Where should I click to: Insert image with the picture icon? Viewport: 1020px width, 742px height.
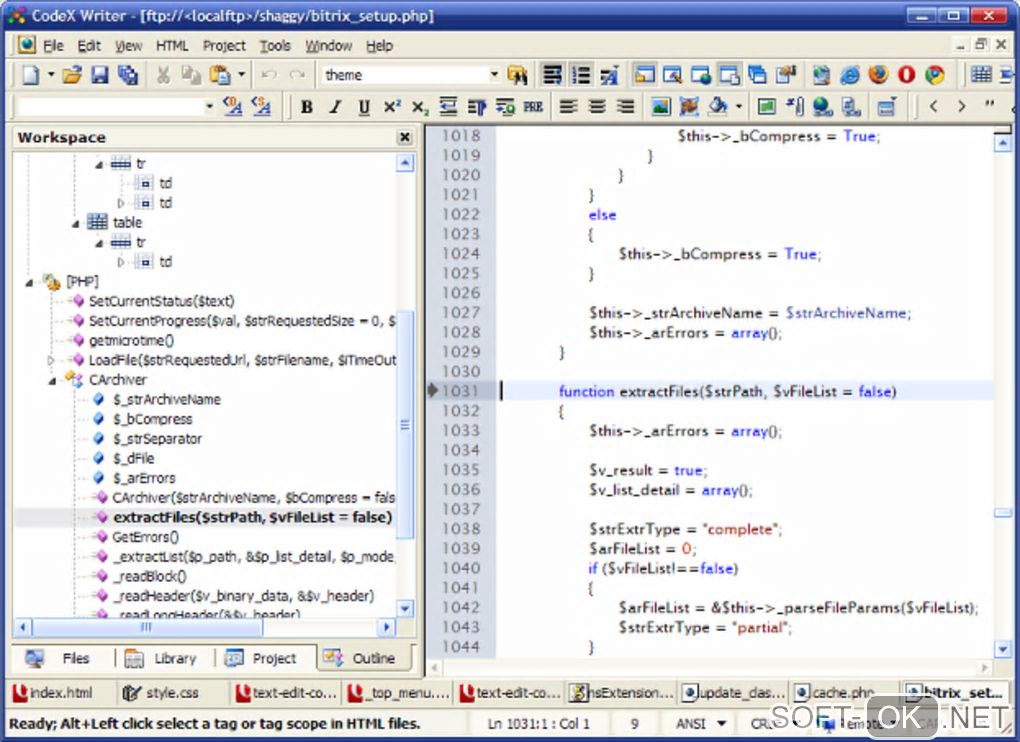(x=661, y=107)
